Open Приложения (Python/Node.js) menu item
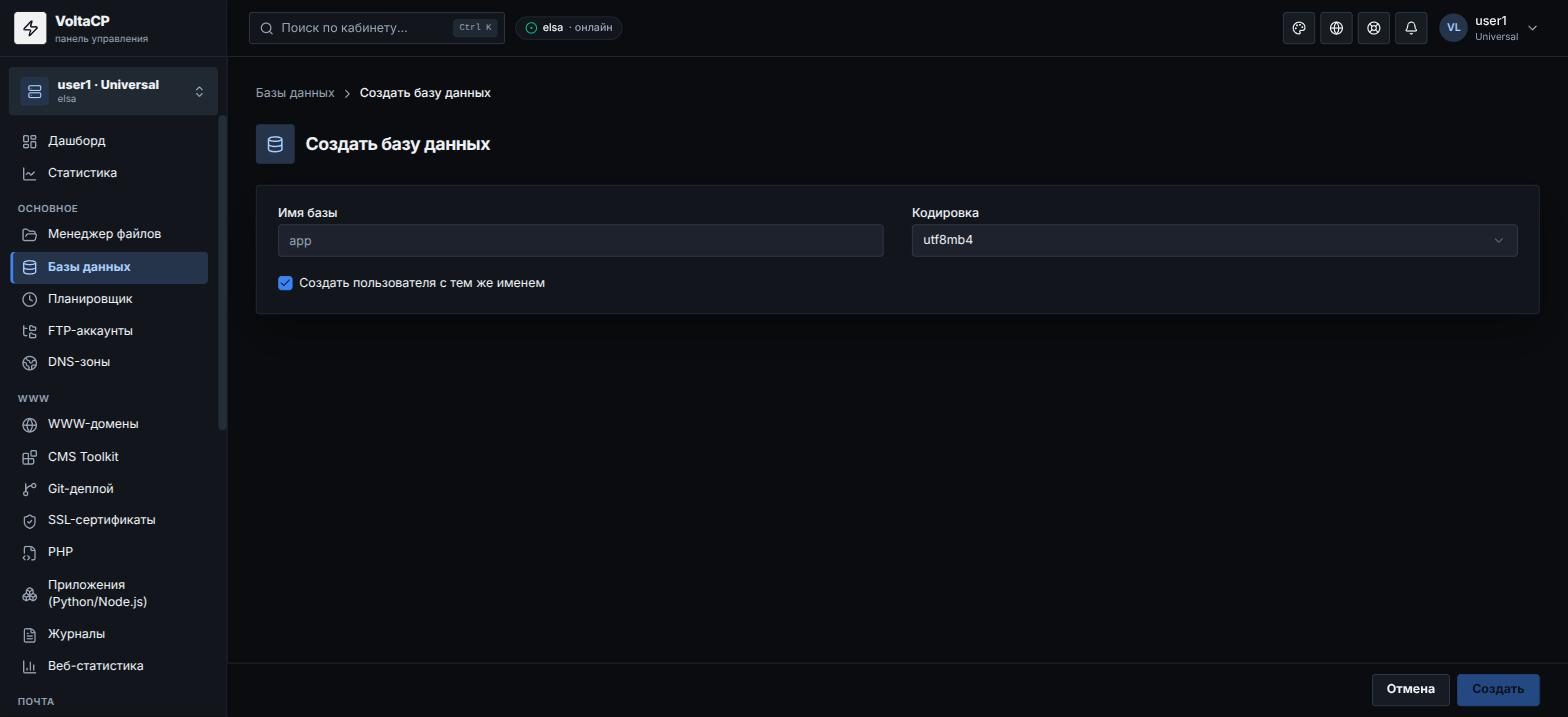1568x717 pixels. [x=109, y=593]
